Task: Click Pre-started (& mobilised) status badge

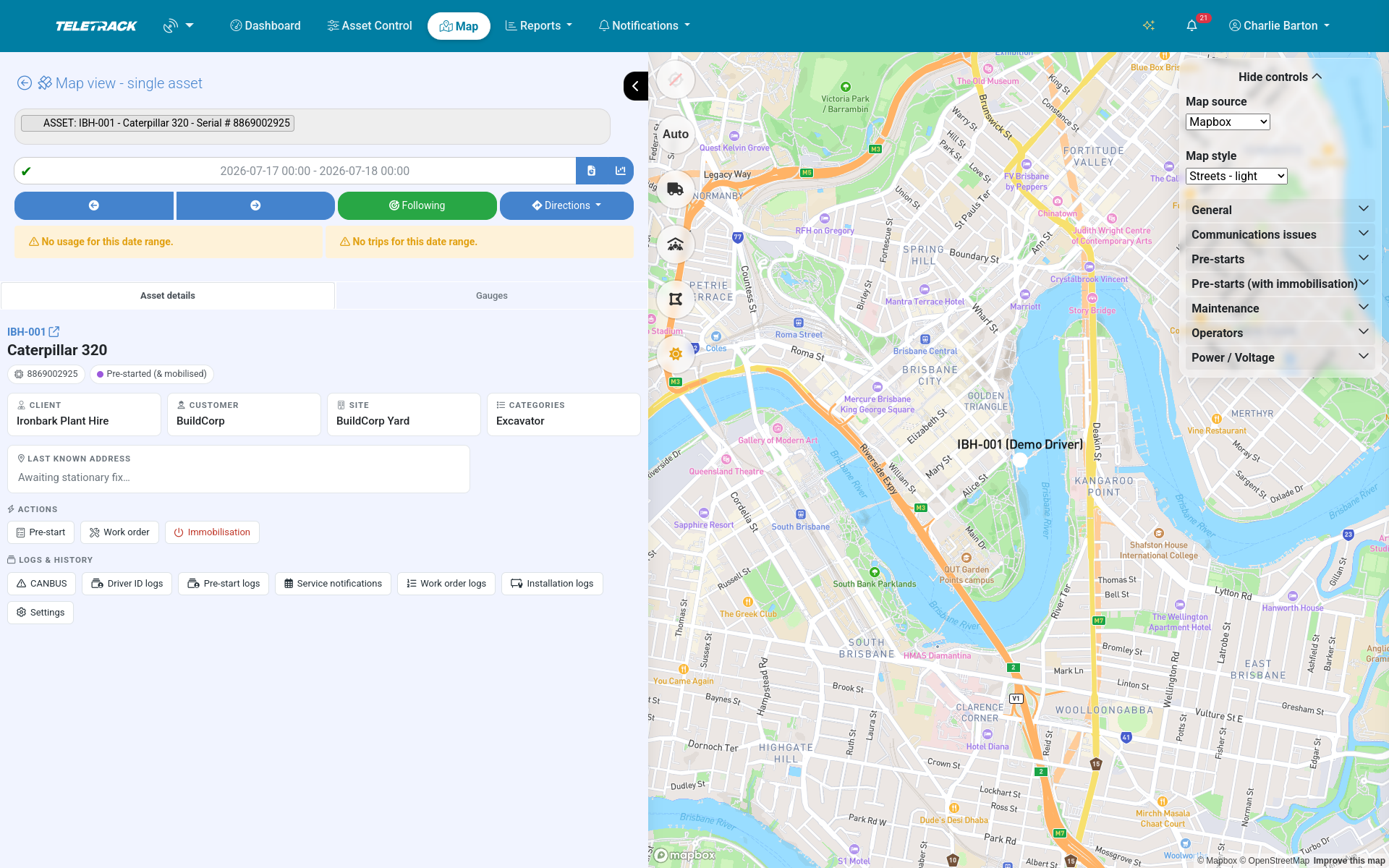Action: [152, 374]
